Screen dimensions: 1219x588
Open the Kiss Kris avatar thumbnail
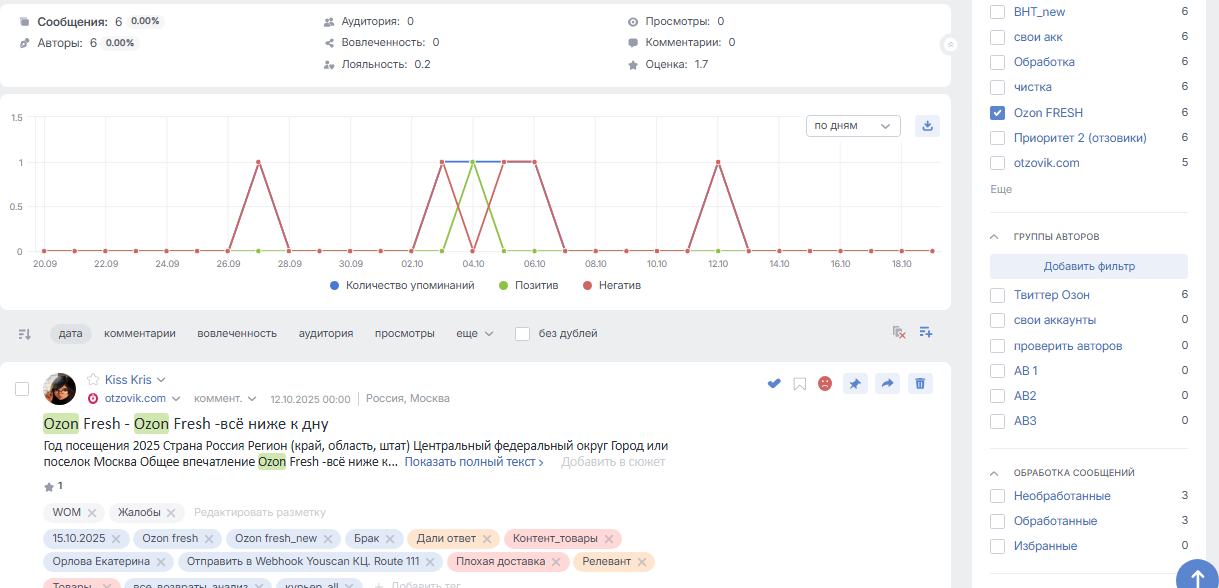click(x=59, y=389)
